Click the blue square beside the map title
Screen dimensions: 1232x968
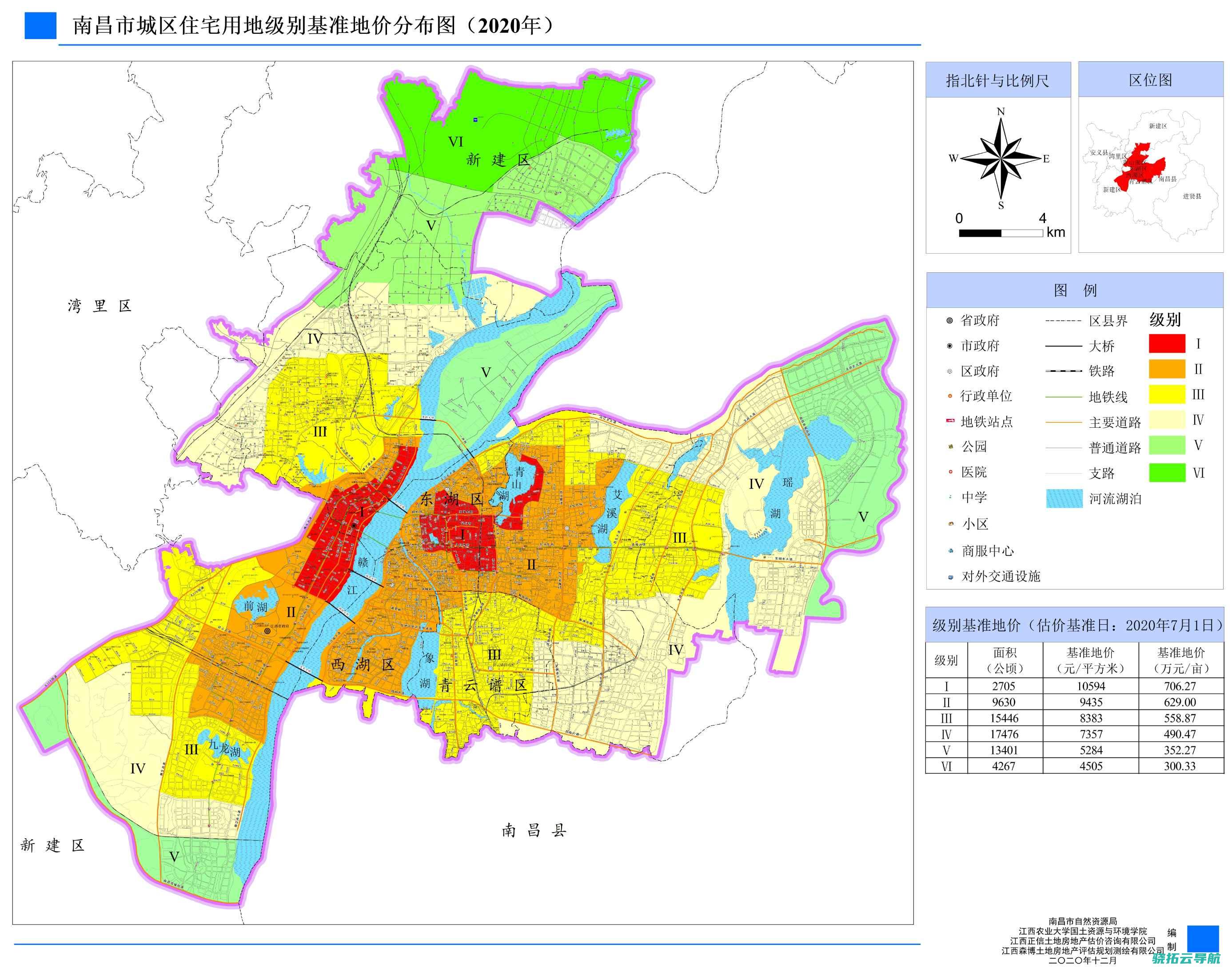pyautogui.click(x=40, y=26)
